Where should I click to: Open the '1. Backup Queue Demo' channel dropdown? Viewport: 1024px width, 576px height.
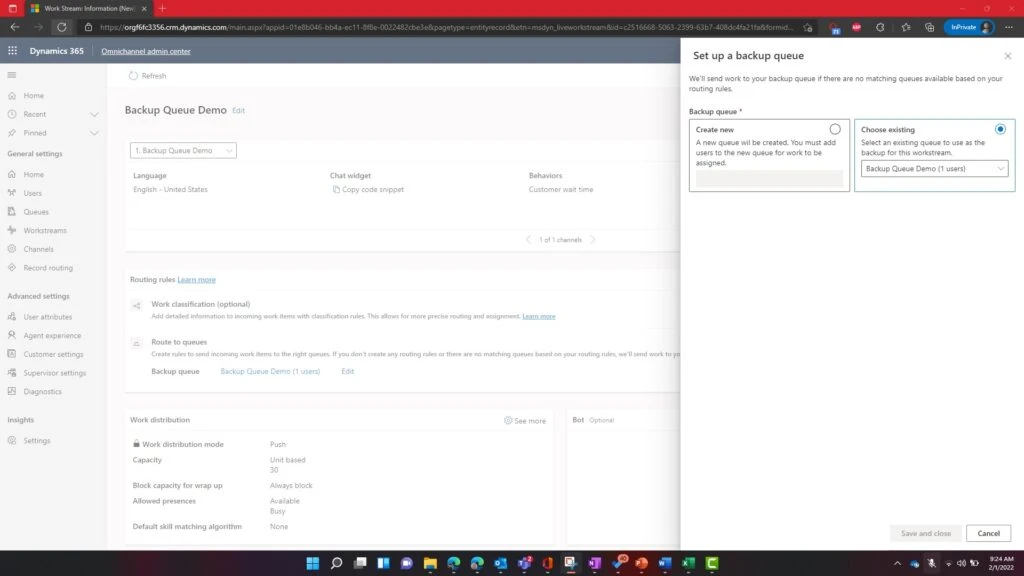tap(183, 150)
